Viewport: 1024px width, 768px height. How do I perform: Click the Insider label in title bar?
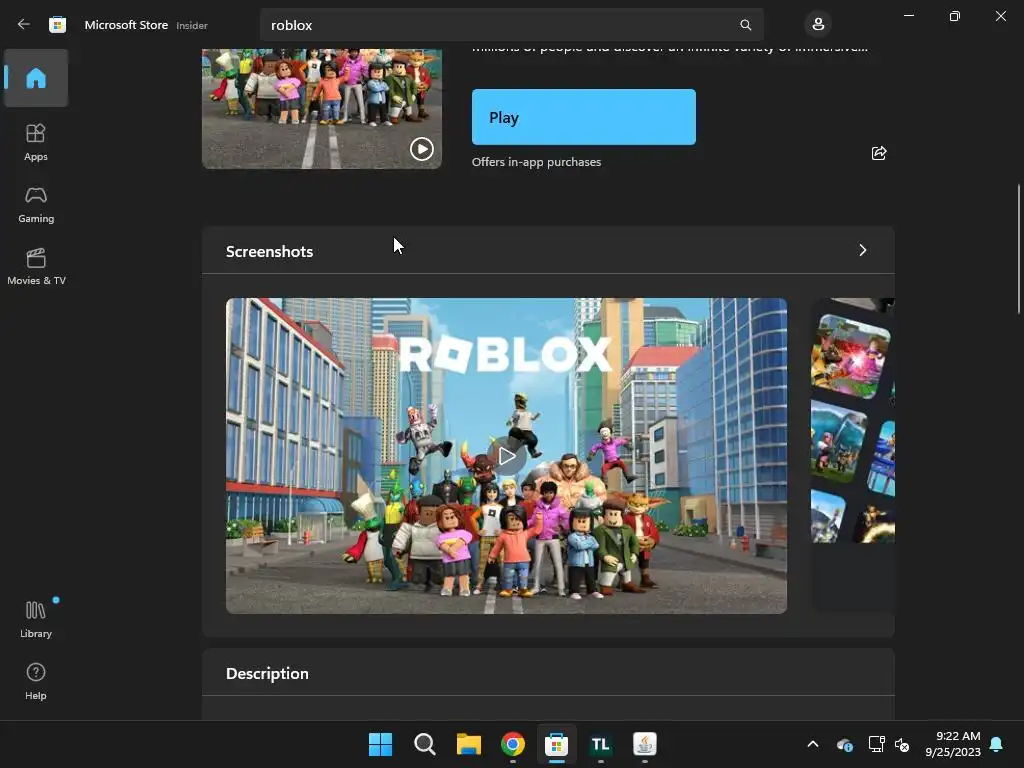[192, 25]
